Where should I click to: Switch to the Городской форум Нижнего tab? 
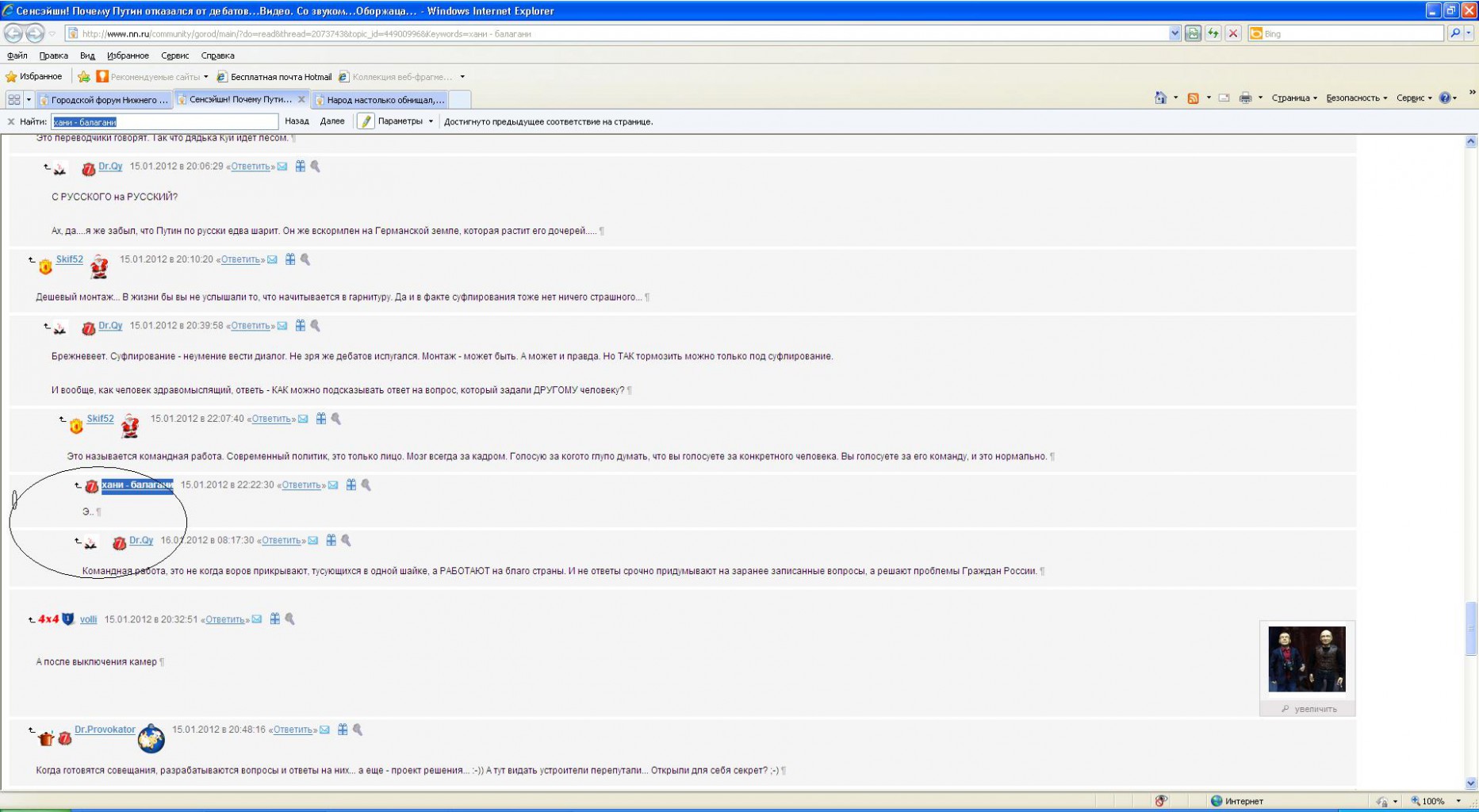pos(105,99)
